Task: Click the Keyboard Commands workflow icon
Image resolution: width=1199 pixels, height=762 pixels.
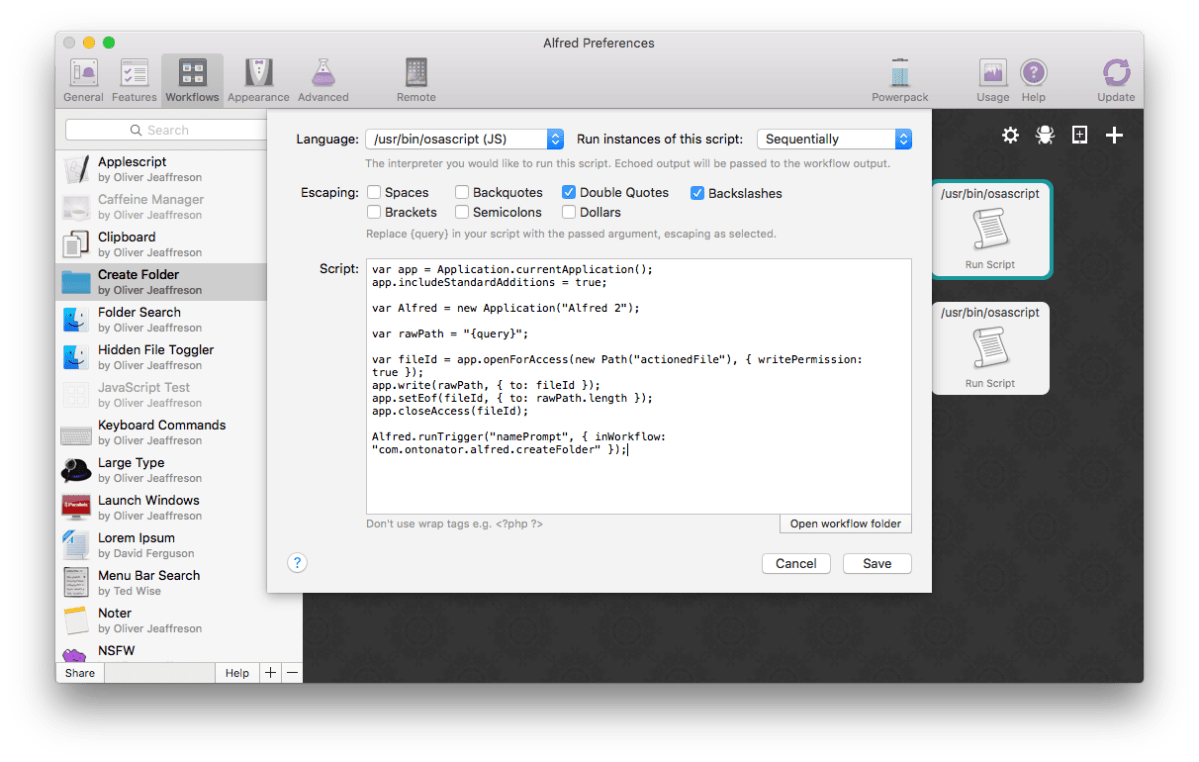Action: pyautogui.click(x=76, y=436)
